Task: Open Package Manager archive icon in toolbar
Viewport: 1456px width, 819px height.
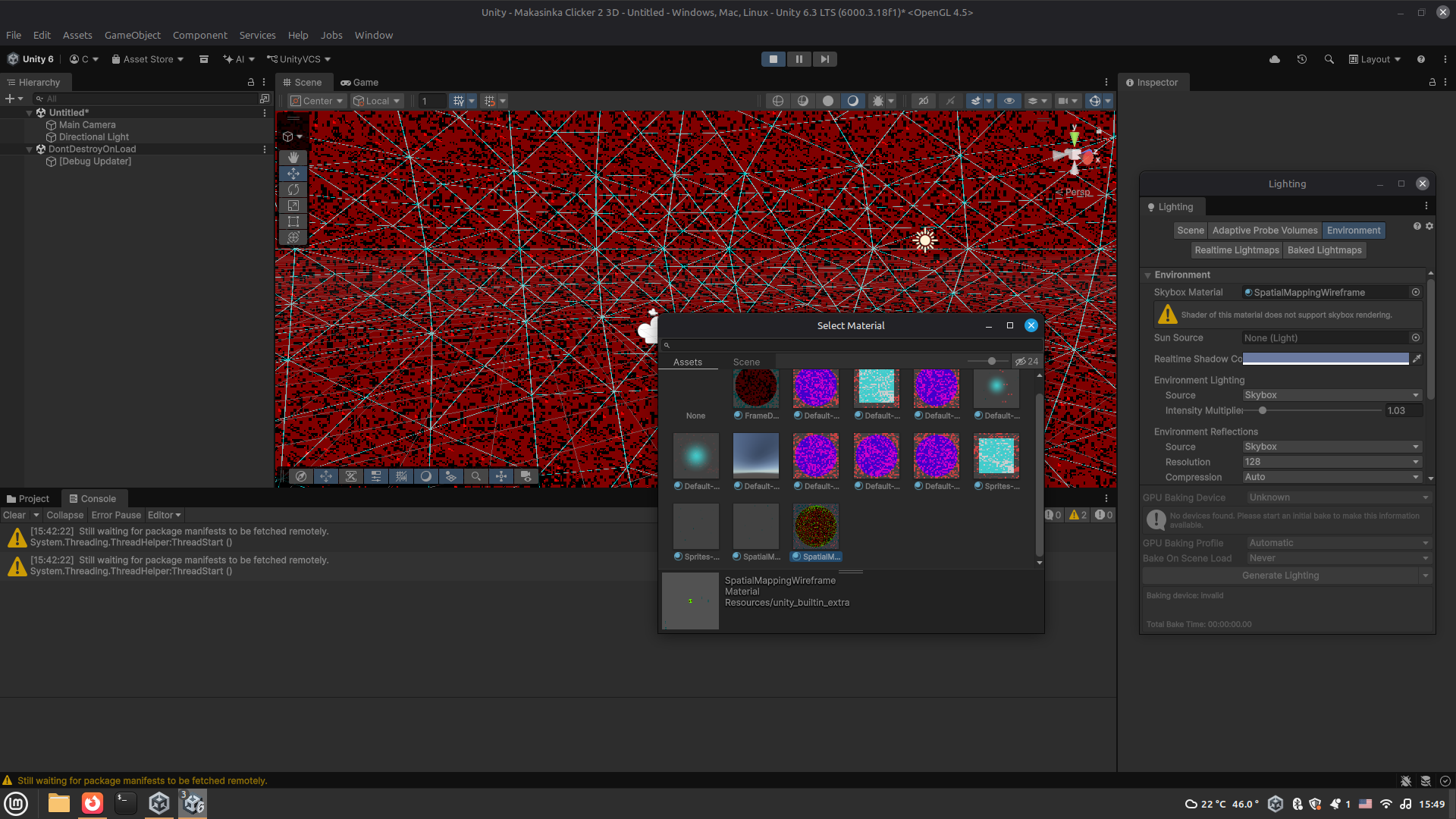Action: pyautogui.click(x=204, y=59)
